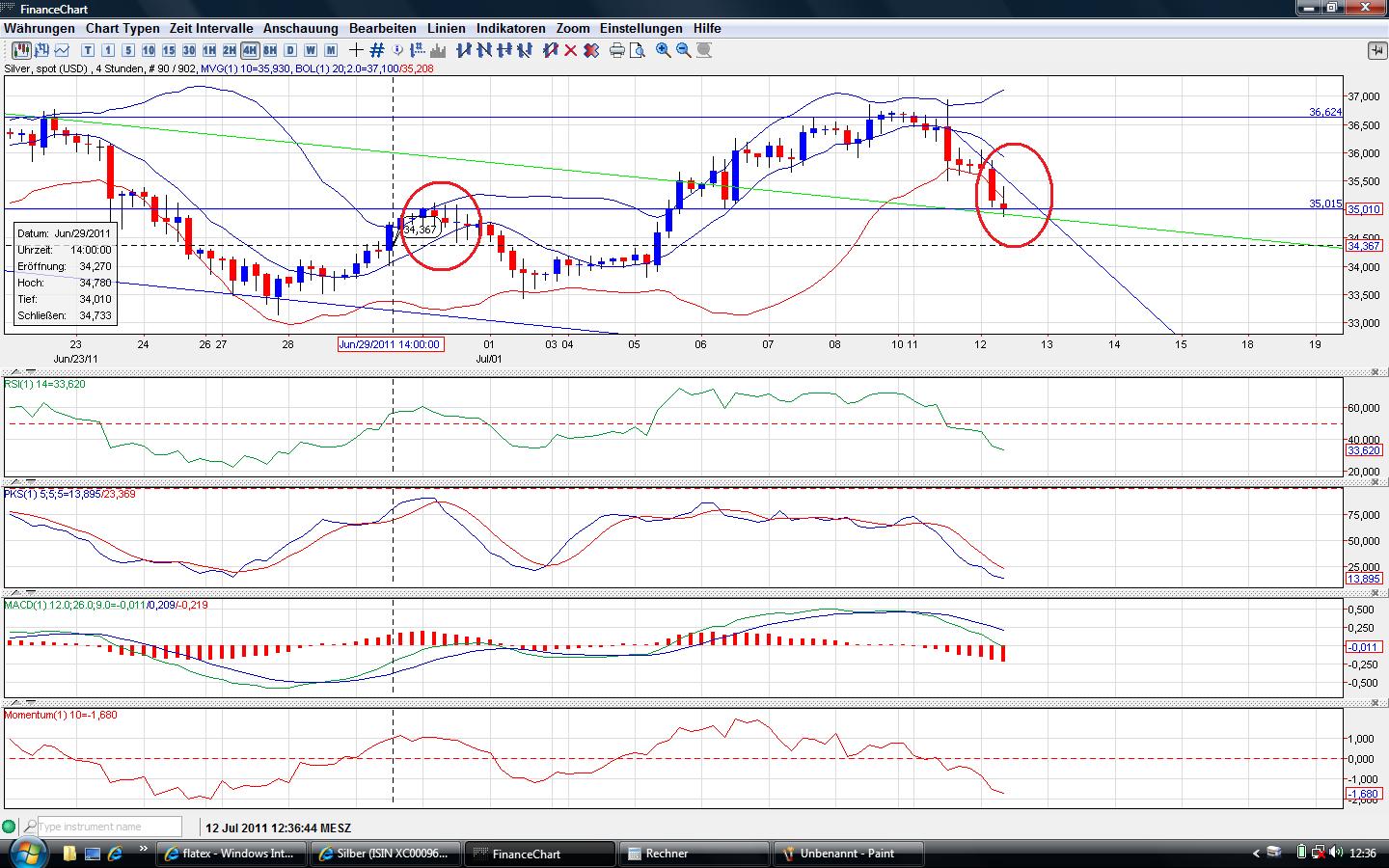
Task: Open the print preview icon
Action: (x=637, y=50)
